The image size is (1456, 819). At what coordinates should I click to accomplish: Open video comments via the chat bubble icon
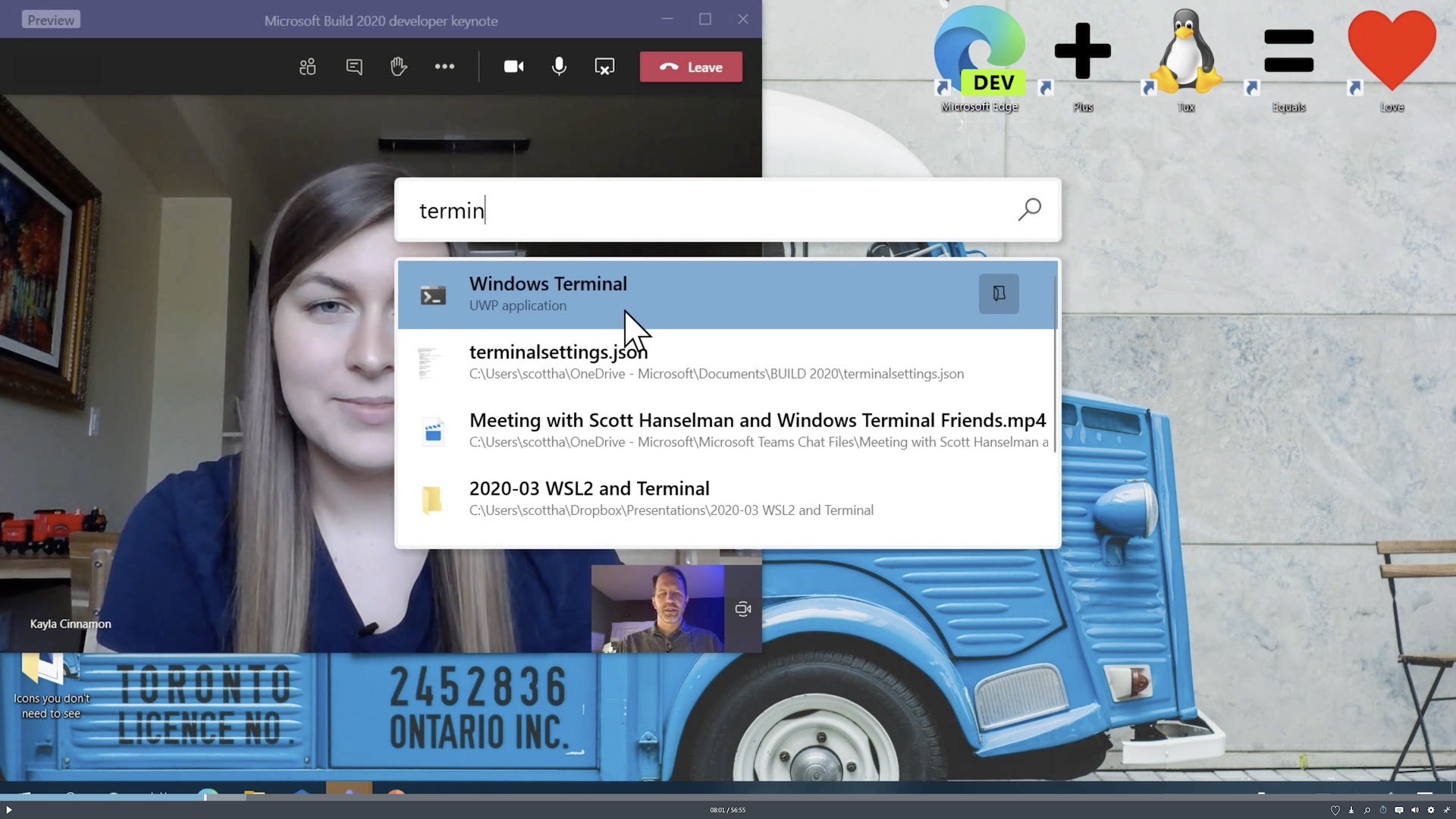(x=1399, y=810)
